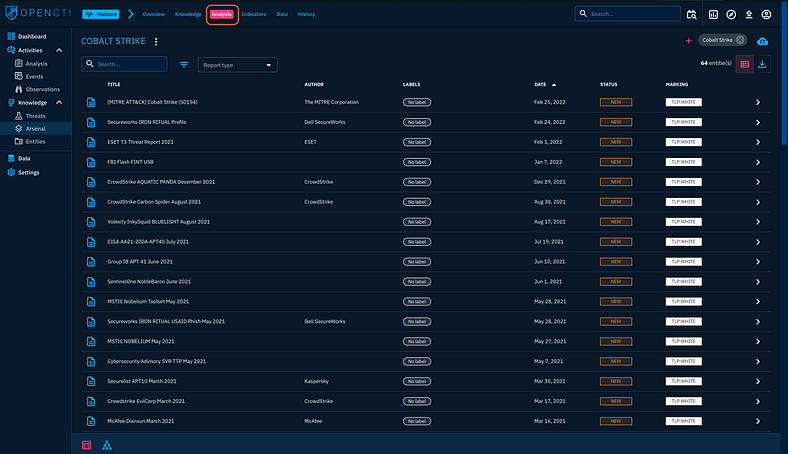The image size is (788, 454).
Task: Collapse the Knowledge section chevron
Action: [59, 103]
